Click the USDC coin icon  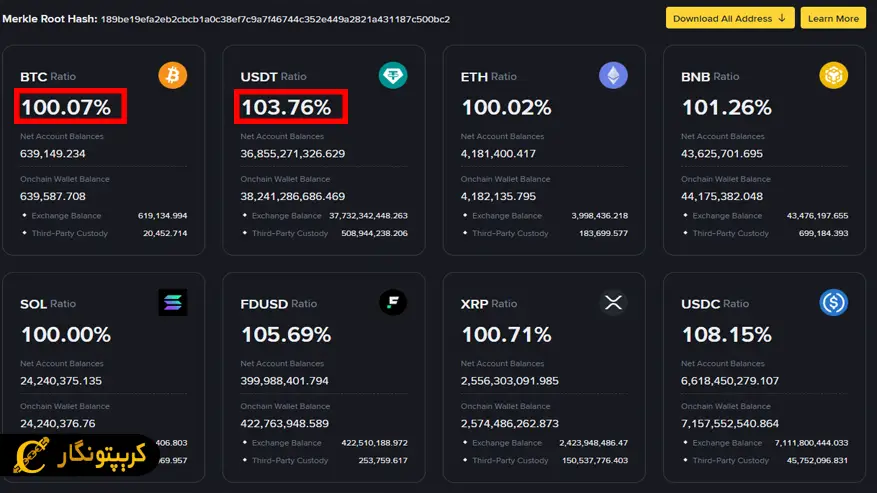pyautogui.click(x=833, y=303)
